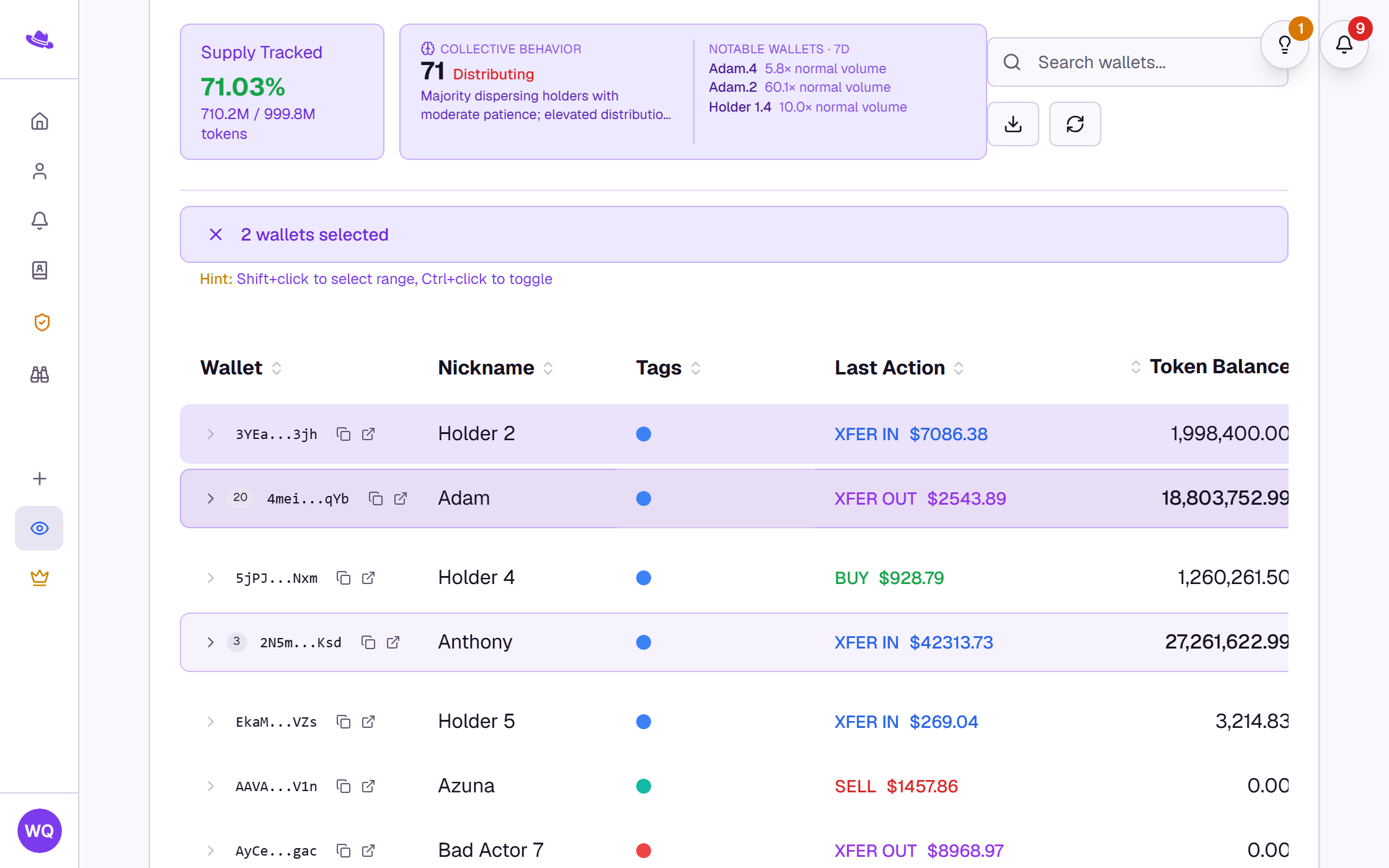Click the 20 sub-wallet count badge on Adam
The image size is (1389, 868).
pyautogui.click(x=241, y=497)
